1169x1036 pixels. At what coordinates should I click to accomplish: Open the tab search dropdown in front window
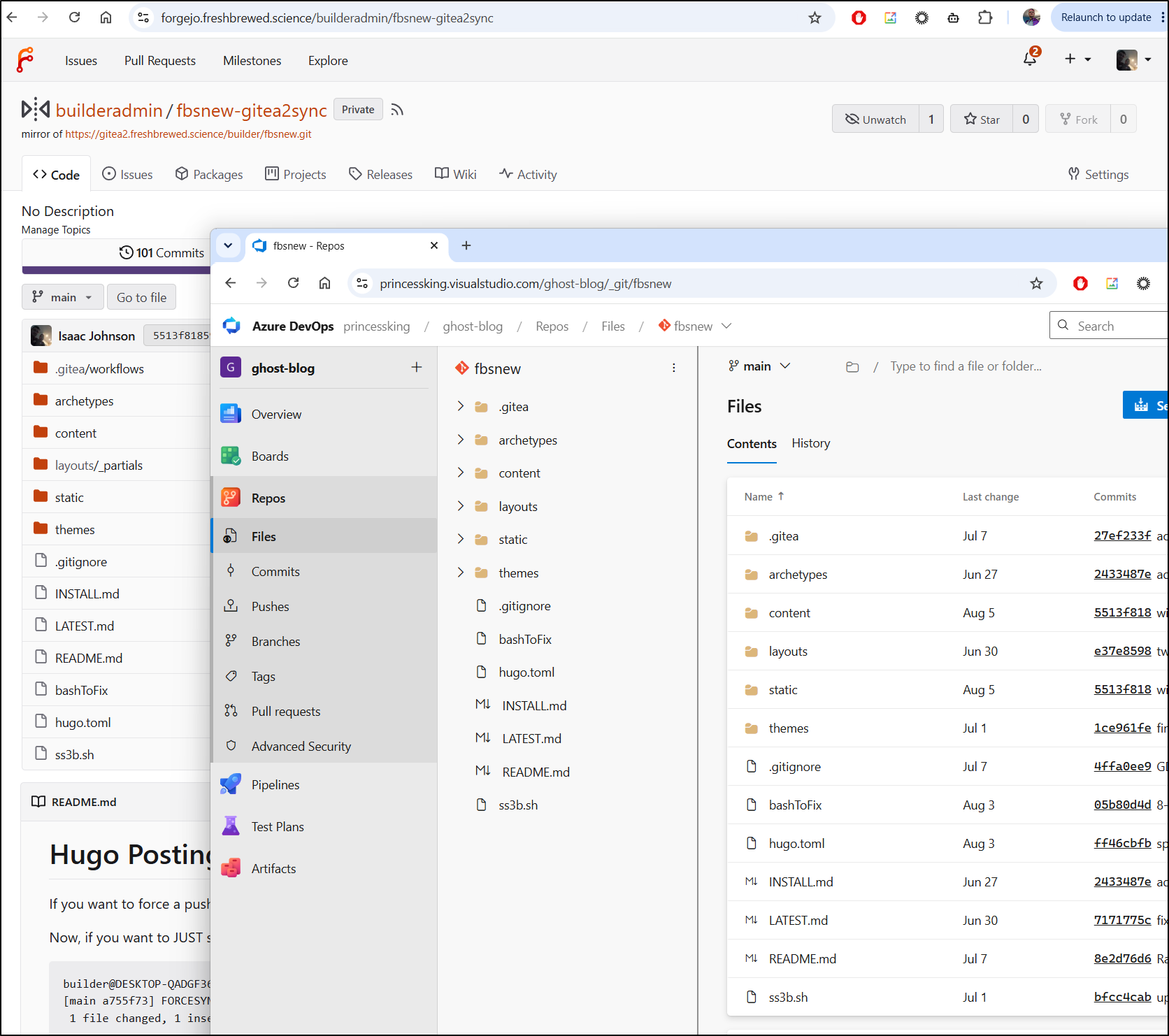click(228, 245)
